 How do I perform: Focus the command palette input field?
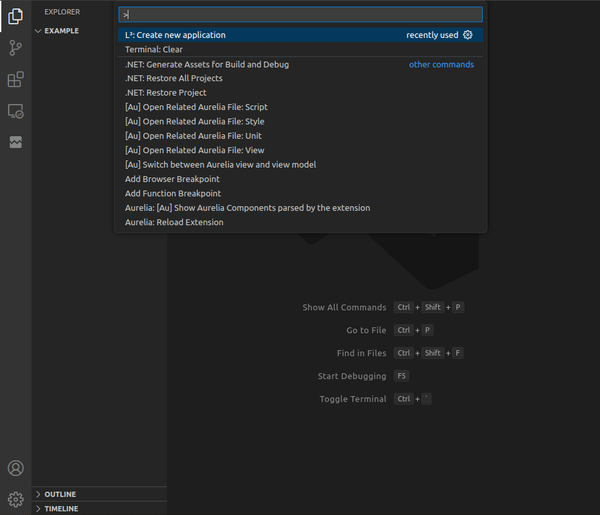click(300, 15)
